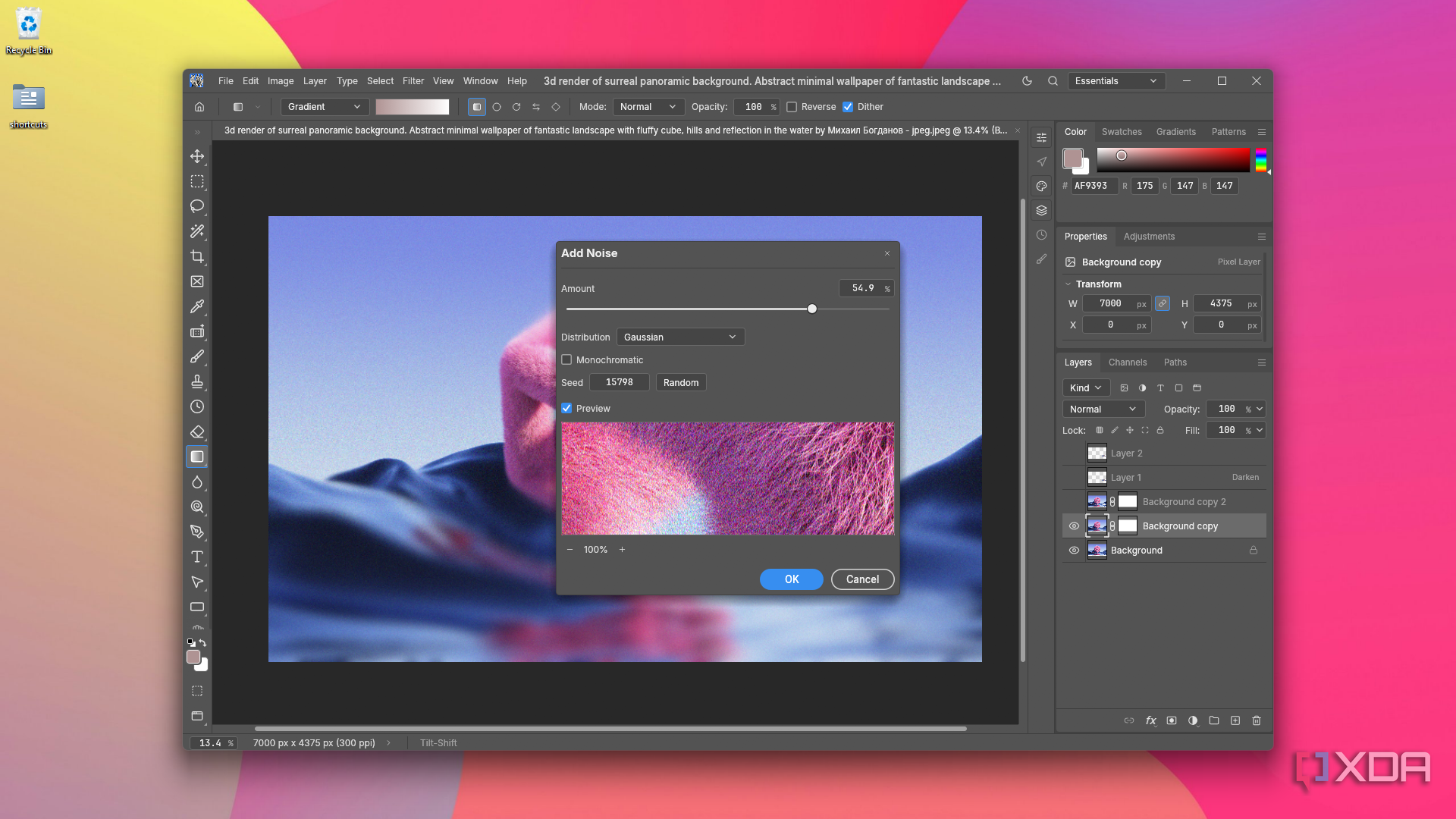Image resolution: width=1456 pixels, height=819 pixels.
Task: Select the Move tool
Action: [197, 156]
